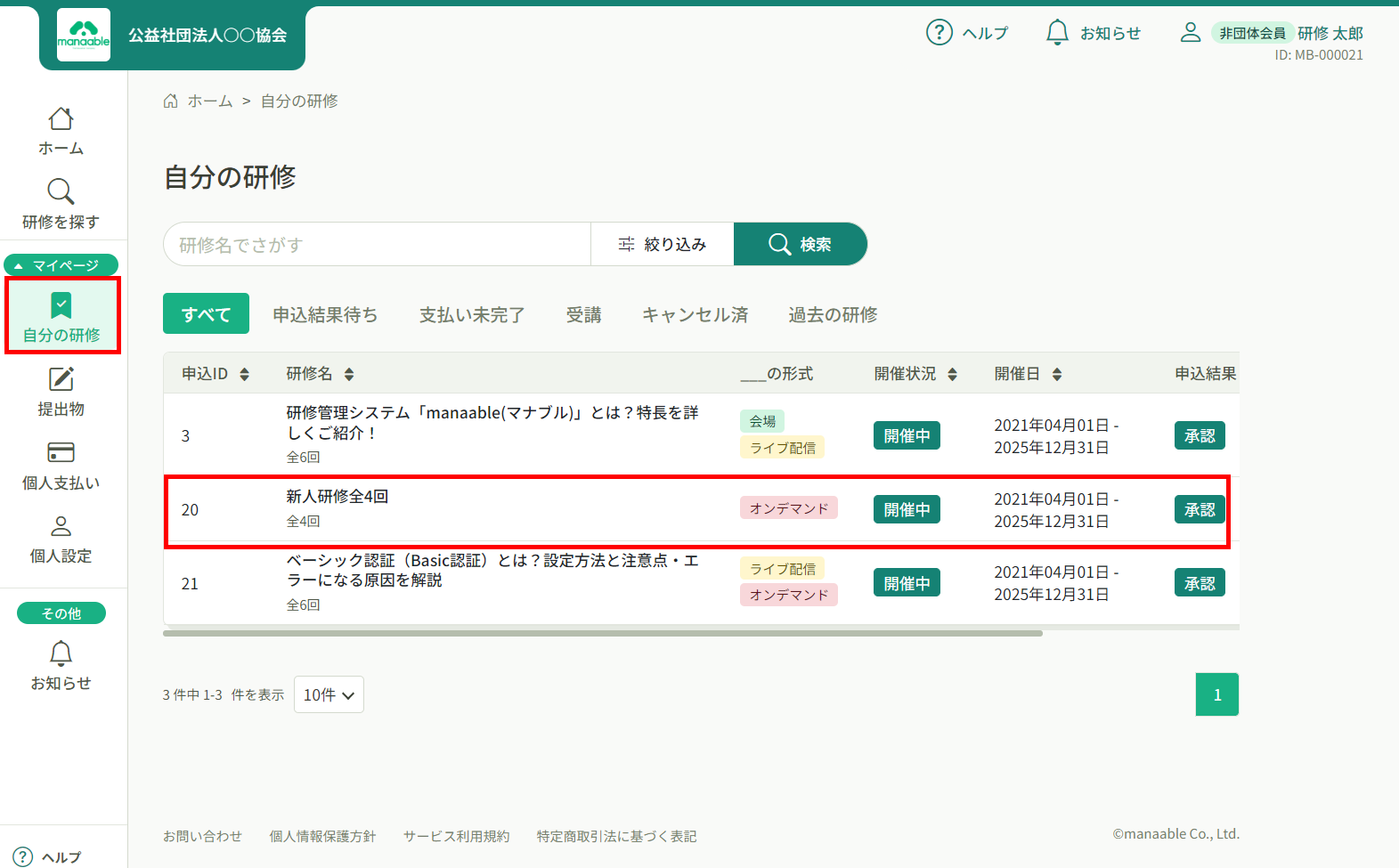Open the 新人研修全4回 training title
Viewport: 1399px width, 868px height.
pos(337,496)
